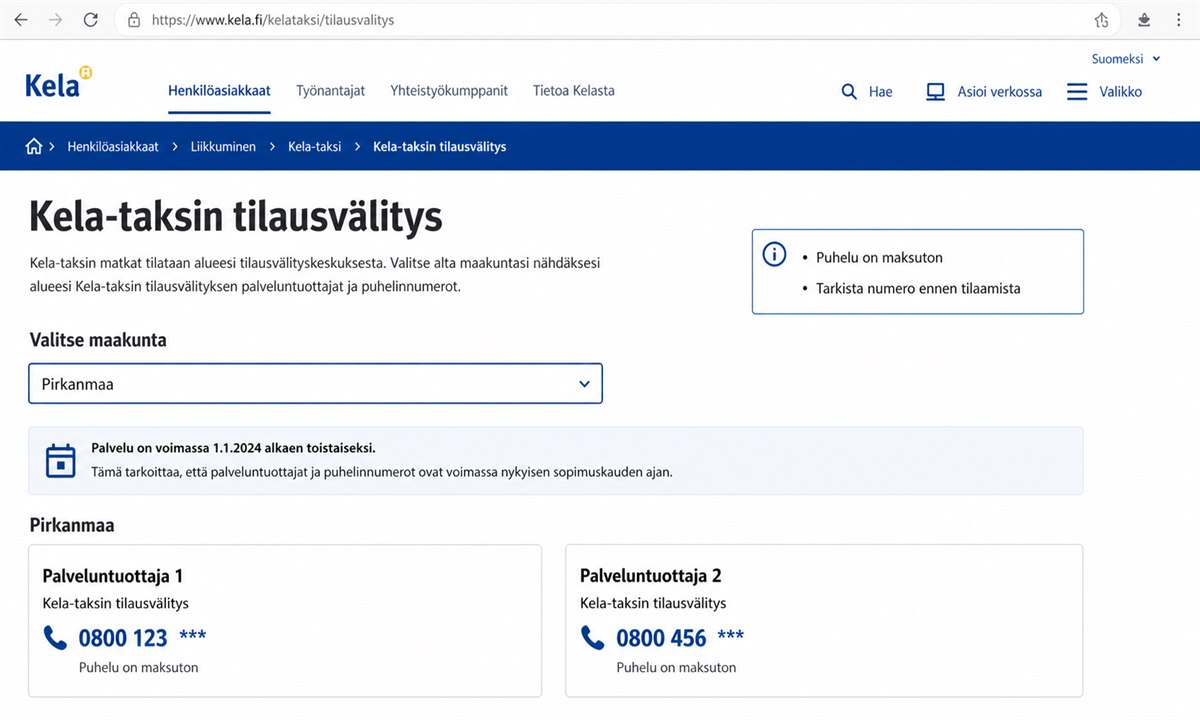Click Puhelu on maksuton in info box
This screenshot has width=1200, height=720.
880,257
